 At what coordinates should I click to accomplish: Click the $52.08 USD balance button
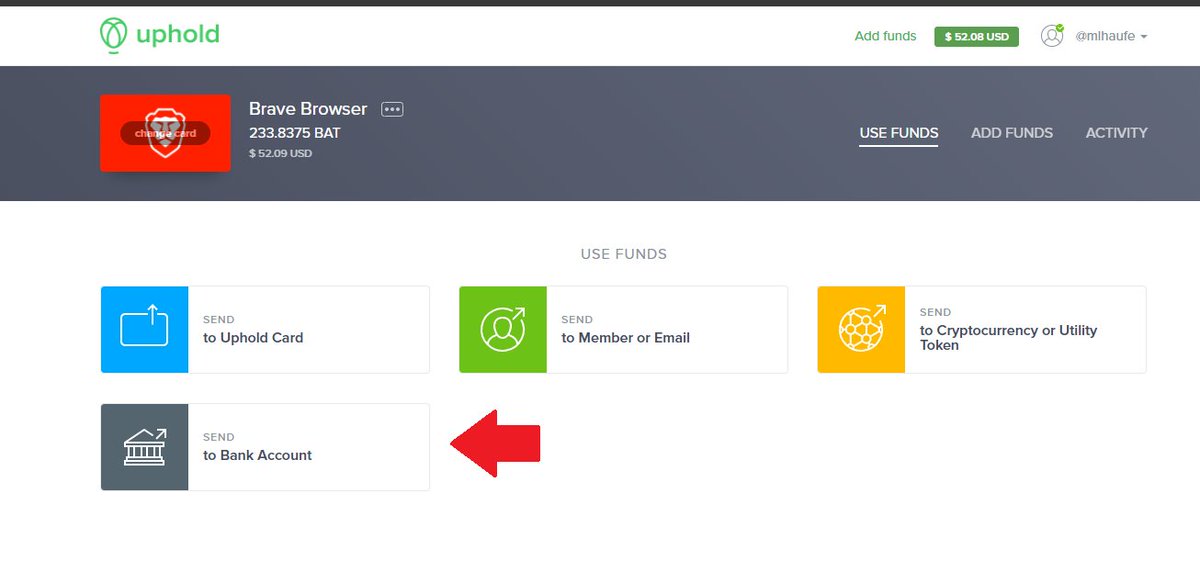[976, 36]
